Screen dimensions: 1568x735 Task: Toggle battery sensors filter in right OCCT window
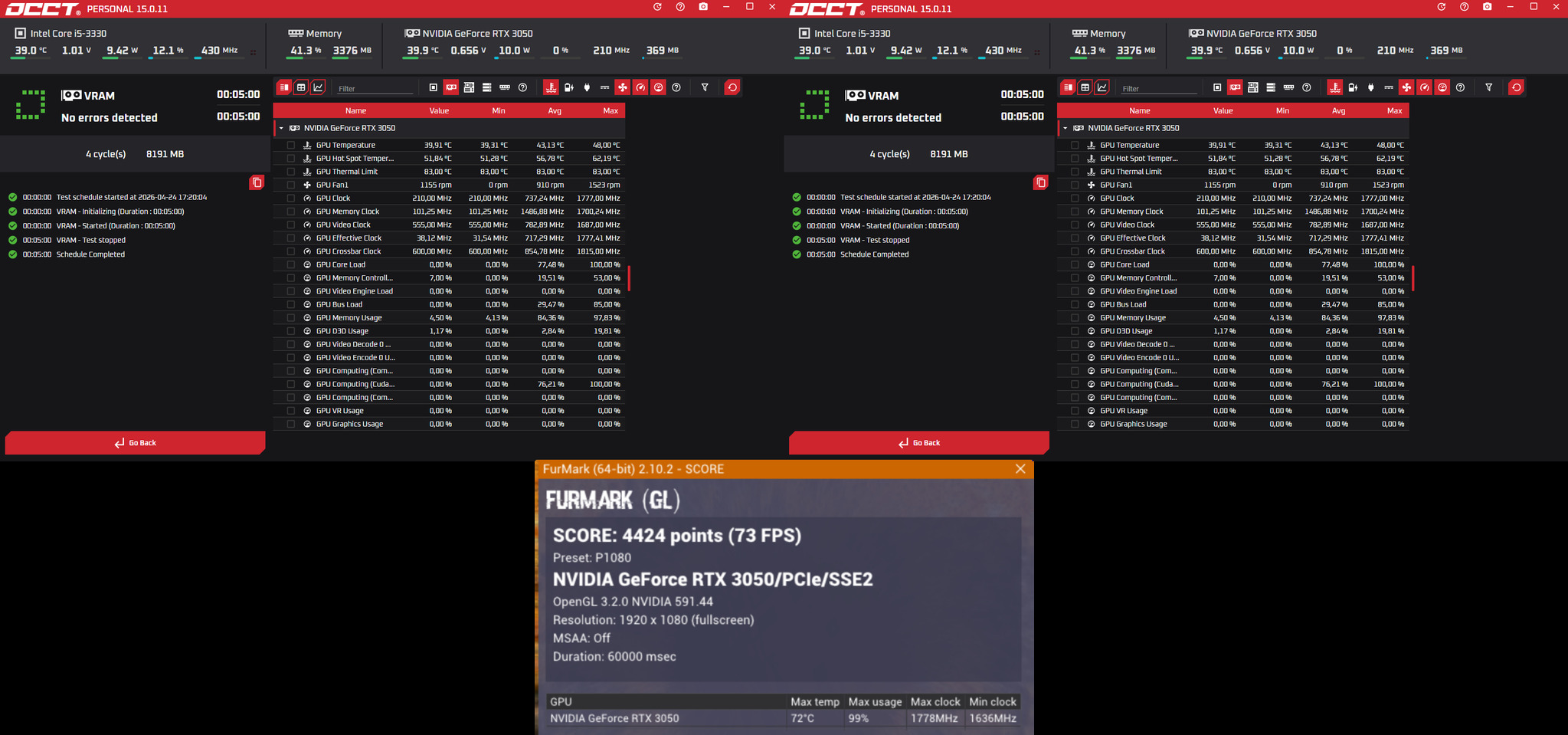(x=1353, y=87)
